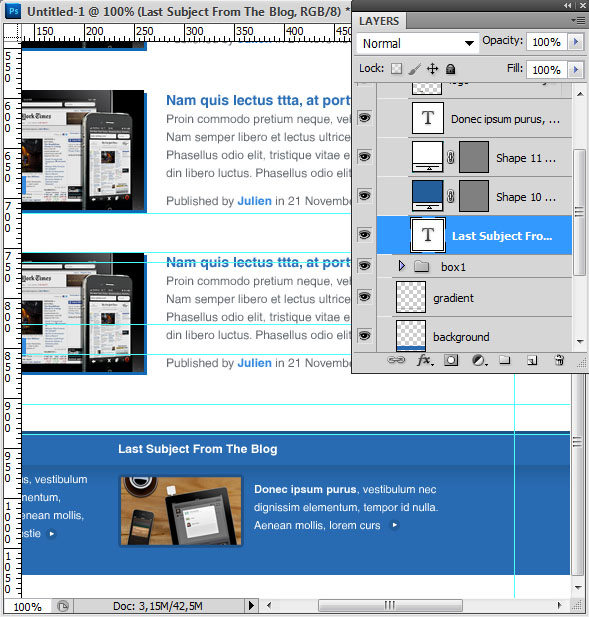Click the Opacity 100% input field
The image size is (589, 617).
[x=547, y=42]
